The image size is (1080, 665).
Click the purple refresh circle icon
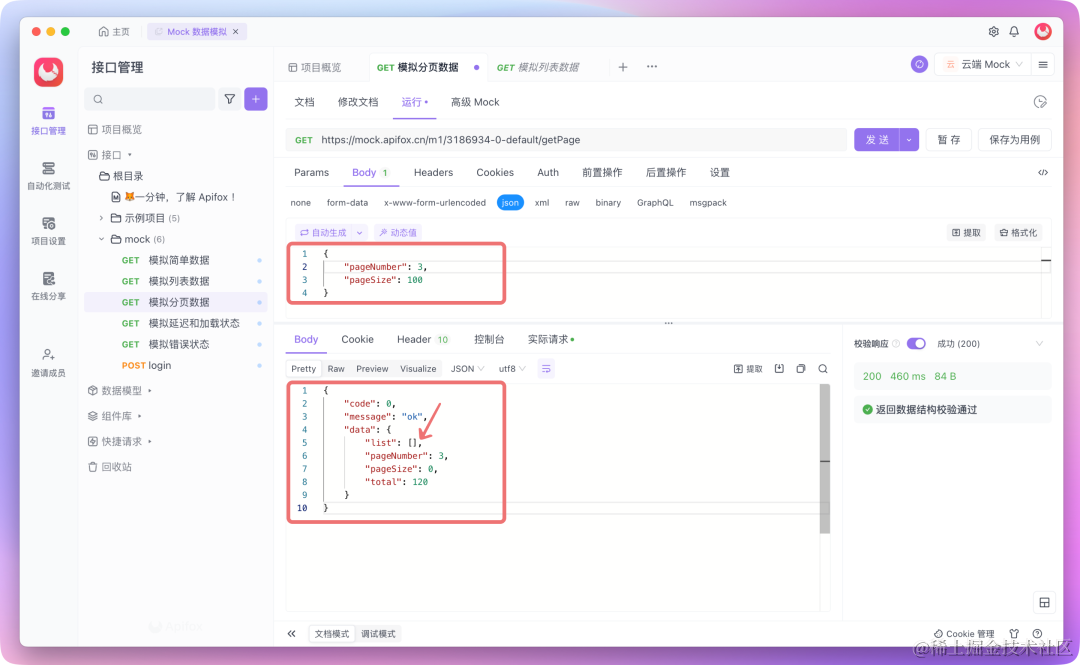919,64
